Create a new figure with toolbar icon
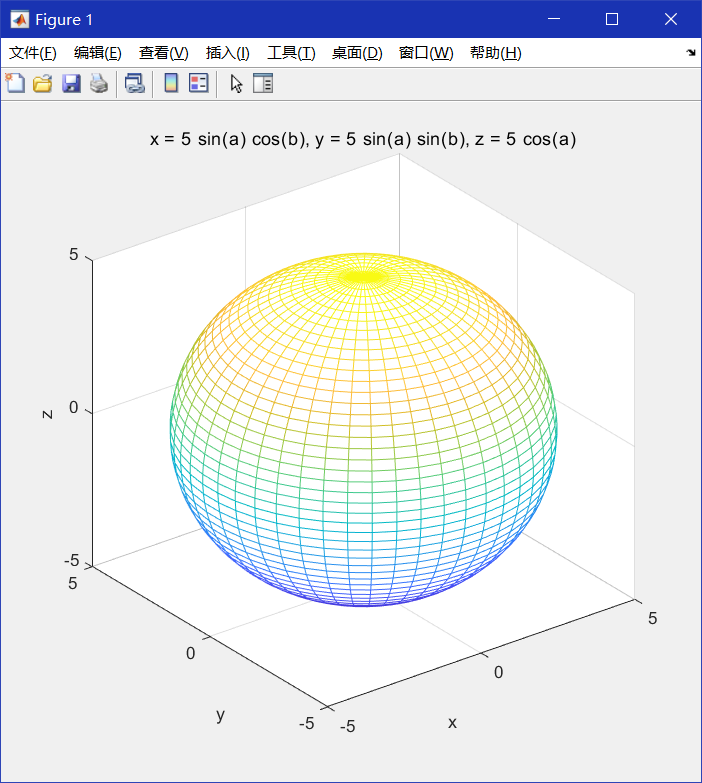Image resolution: width=702 pixels, height=783 pixels. pyautogui.click(x=15, y=83)
